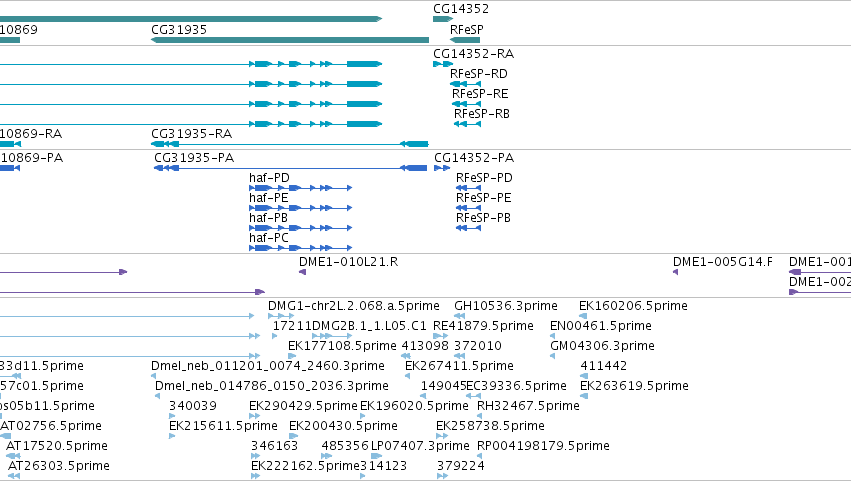This screenshot has width=851, height=481.
Task: Click the CG14352 gene label
Action: pos(461,9)
